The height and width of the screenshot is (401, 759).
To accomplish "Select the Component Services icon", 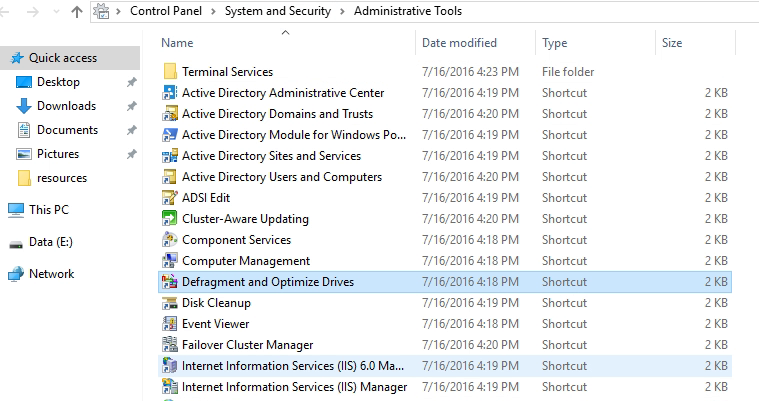I will click(x=169, y=240).
